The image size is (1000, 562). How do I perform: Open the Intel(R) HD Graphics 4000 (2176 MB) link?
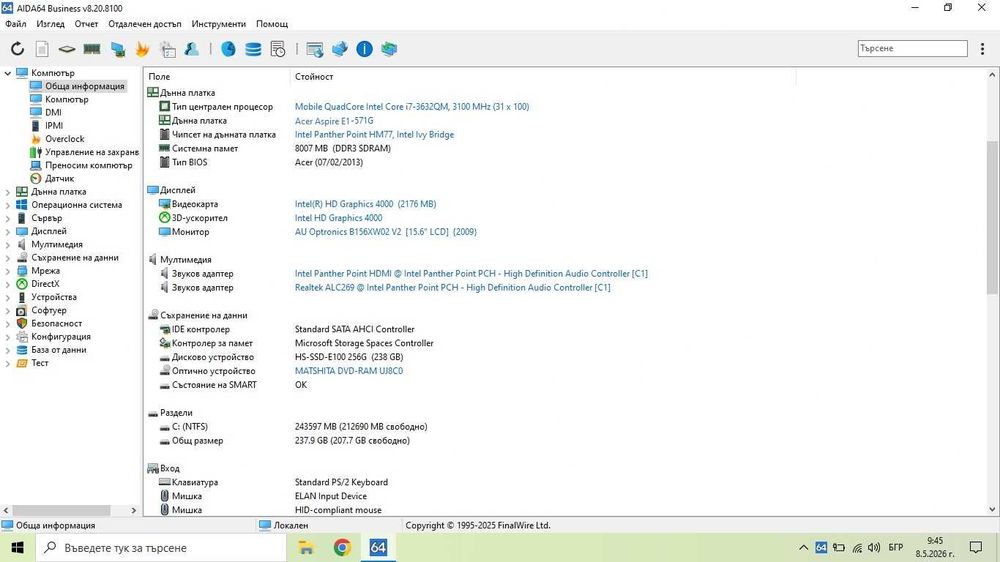point(365,204)
